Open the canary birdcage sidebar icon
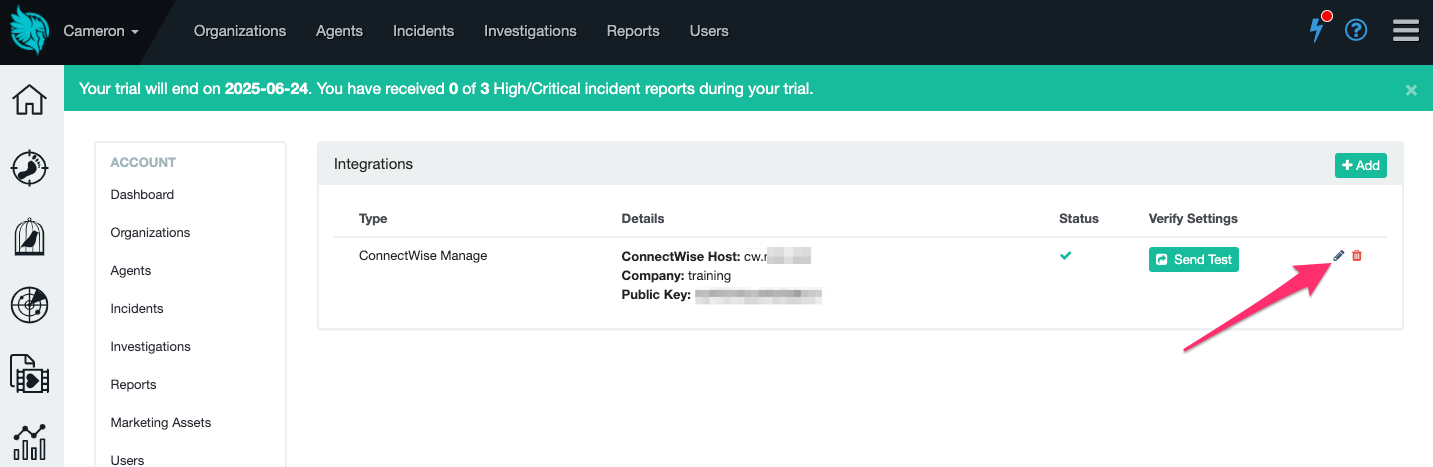 click(x=29, y=237)
